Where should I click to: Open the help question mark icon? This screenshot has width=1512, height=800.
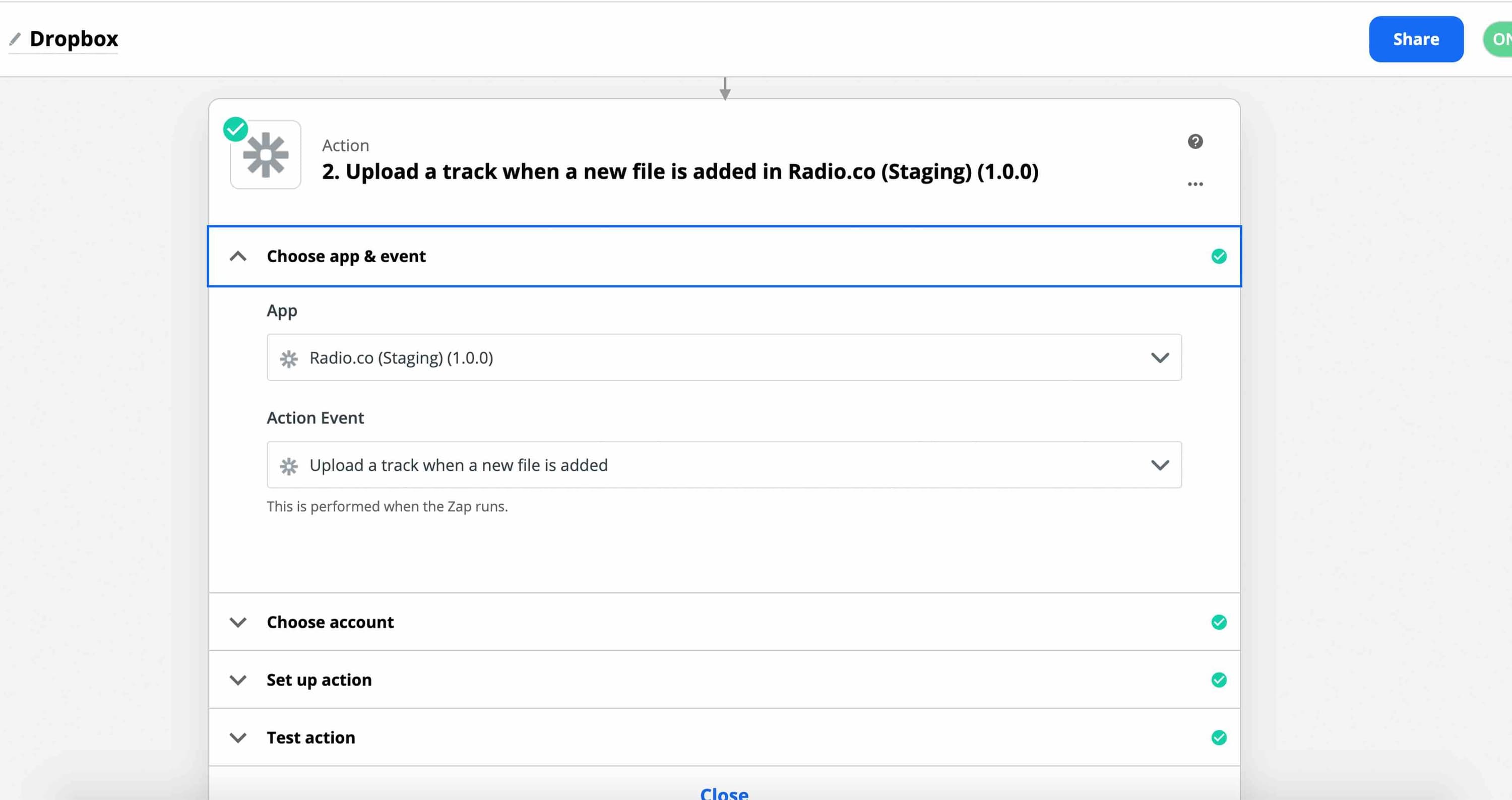click(x=1195, y=142)
